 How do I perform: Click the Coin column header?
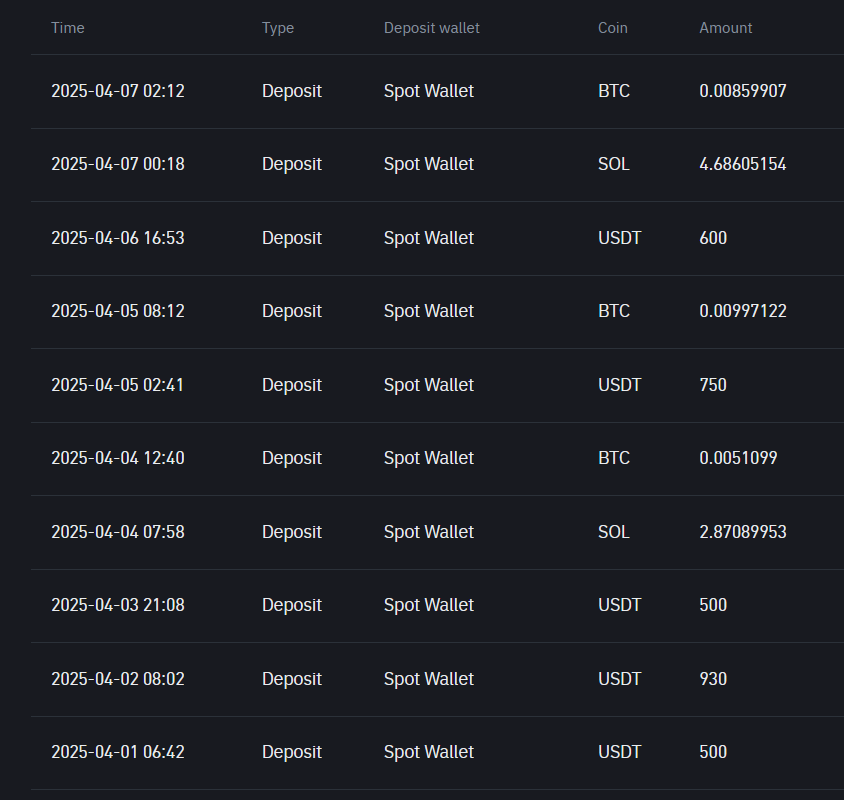click(613, 28)
